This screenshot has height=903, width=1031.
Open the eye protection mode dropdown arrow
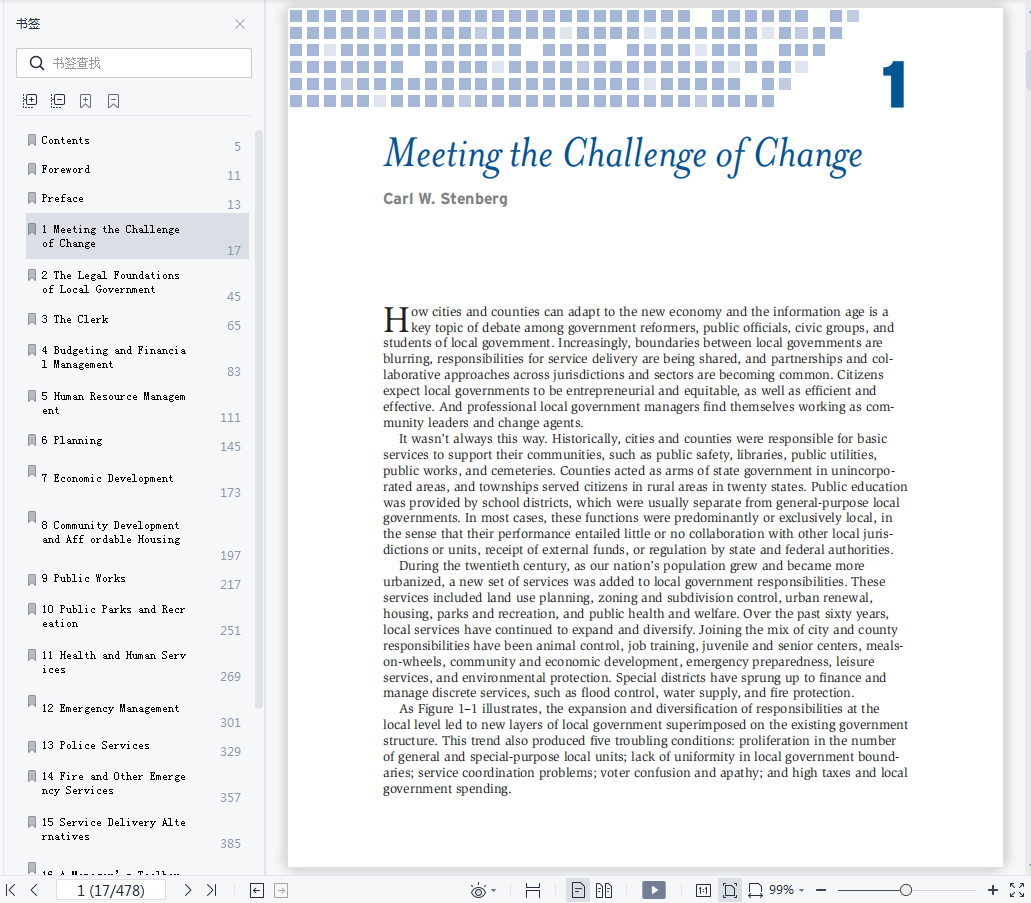pyautogui.click(x=494, y=891)
